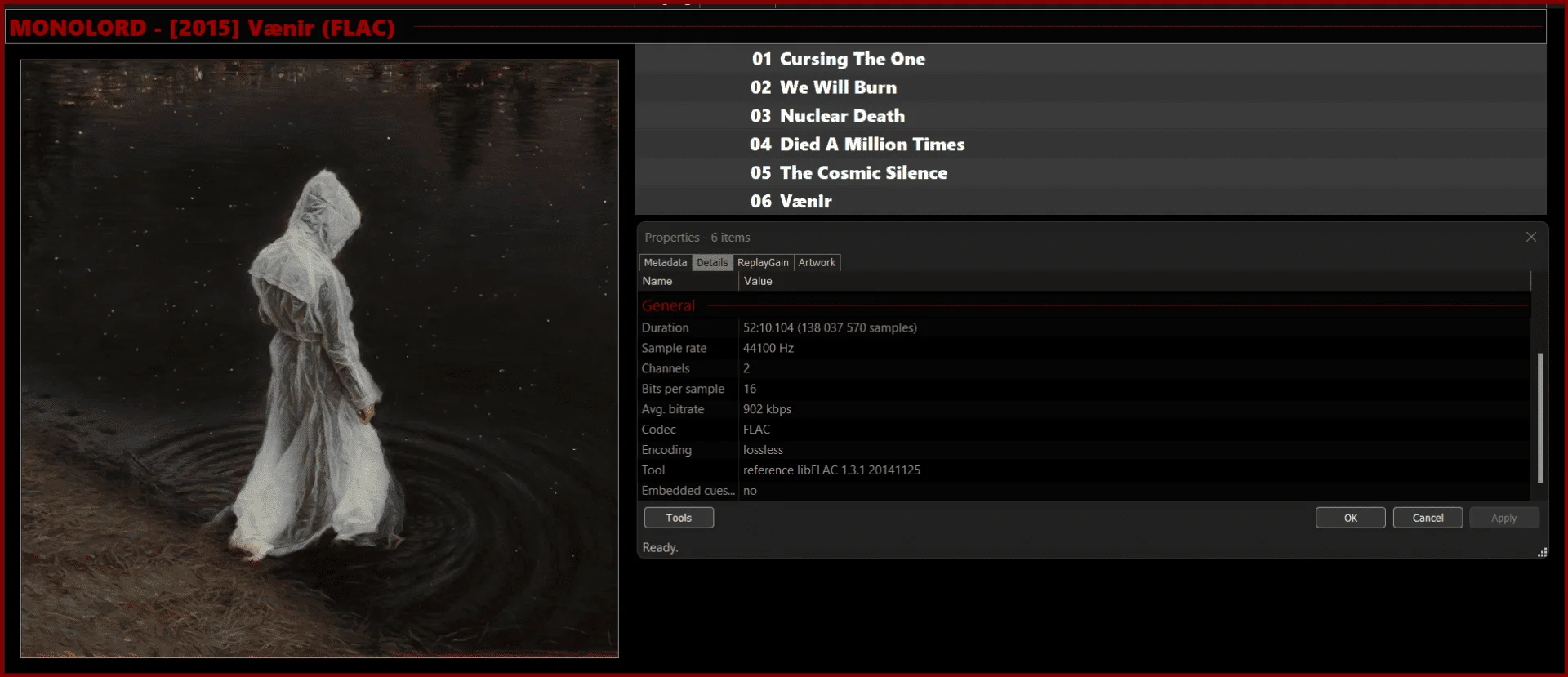1568x677 pixels.
Task: Close the Properties panel with the X icon
Action: [x=1531, y=237]
